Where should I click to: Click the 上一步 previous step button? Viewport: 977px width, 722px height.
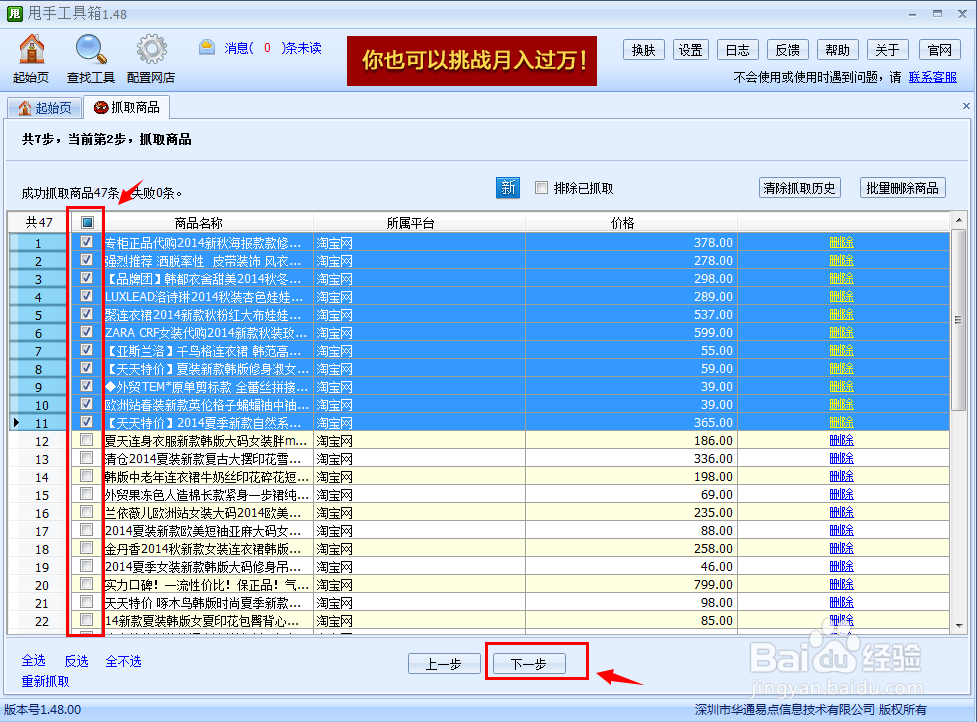pyautogui.click(x=444, y=662)
